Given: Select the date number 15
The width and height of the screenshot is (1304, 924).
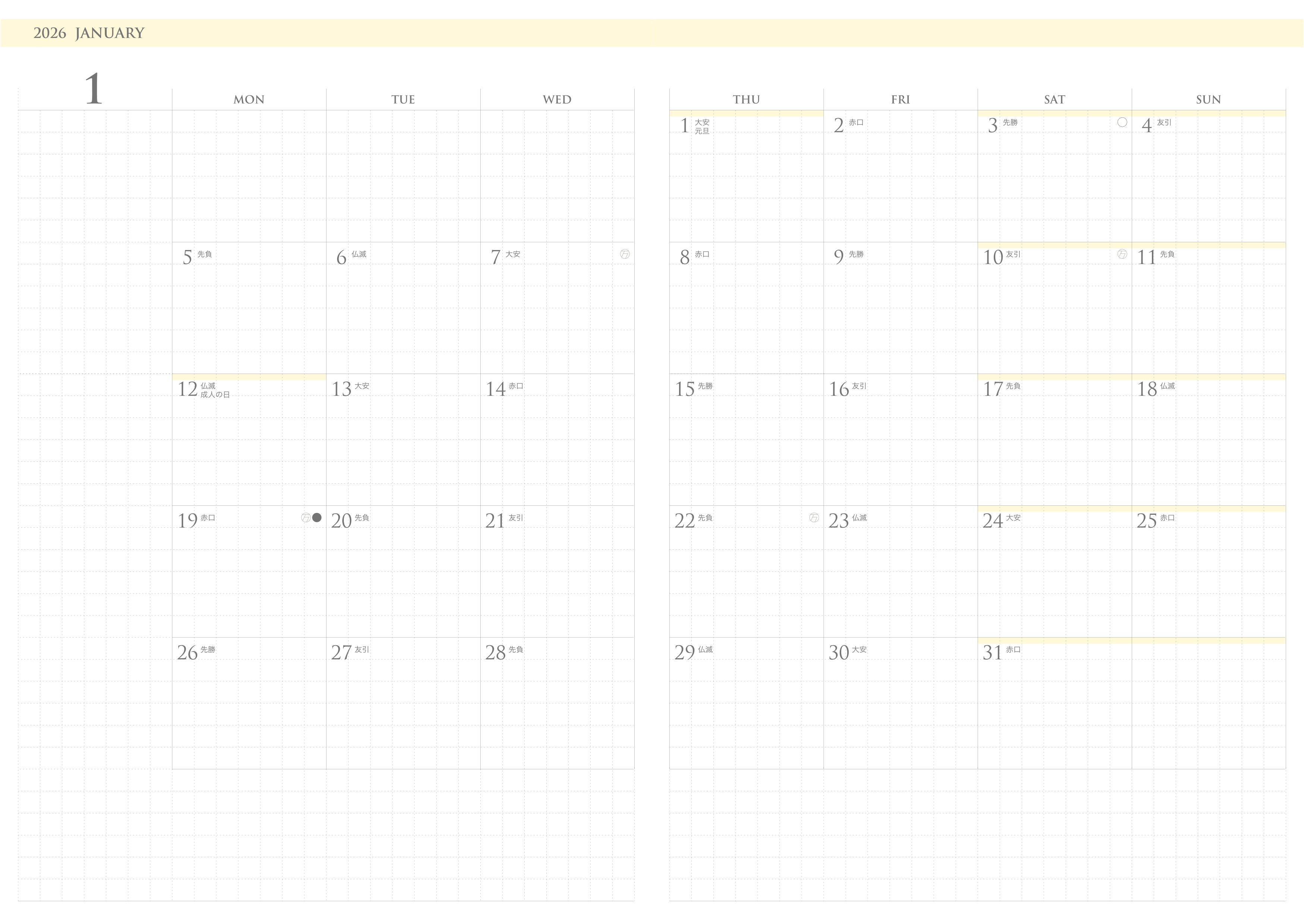Looking at the screenshot, I should point(684,389).
